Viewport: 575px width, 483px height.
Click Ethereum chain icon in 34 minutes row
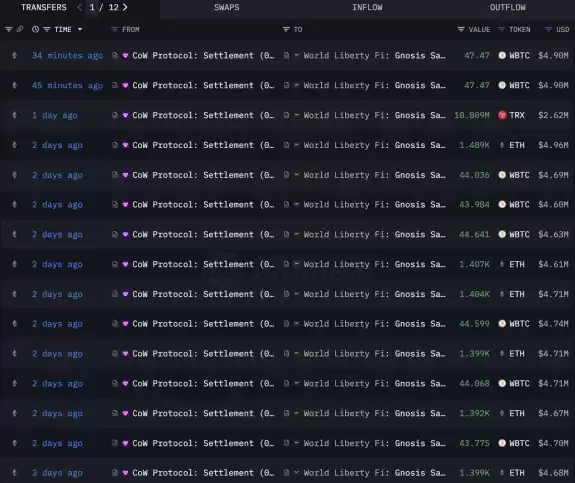(15, 55)
